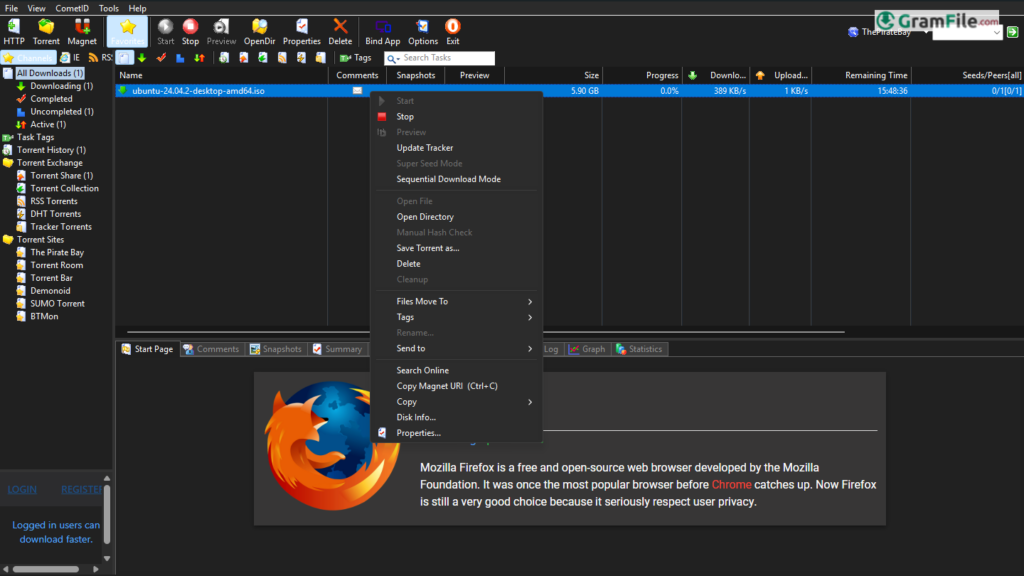Click the horizontal scrollbar under task list
The image size is (1024, 576).
[x=485, y=332]
